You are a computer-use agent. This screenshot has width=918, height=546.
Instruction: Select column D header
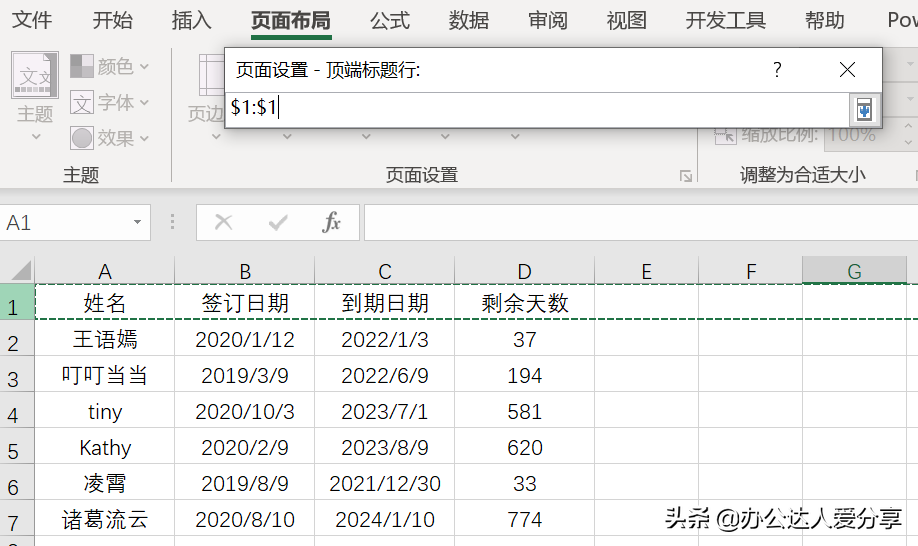tap(525, 271)
